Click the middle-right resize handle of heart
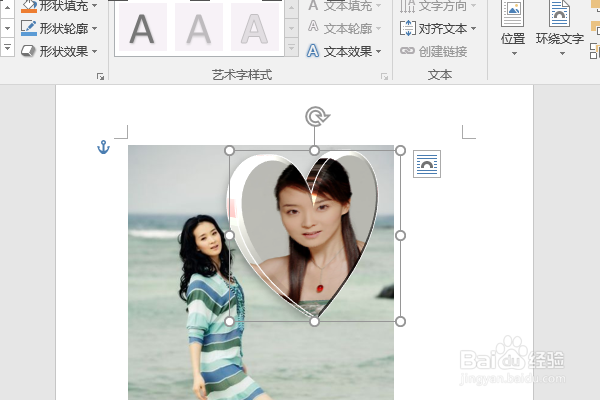Viewport: 600px width, 400px height. pos(400,236)
